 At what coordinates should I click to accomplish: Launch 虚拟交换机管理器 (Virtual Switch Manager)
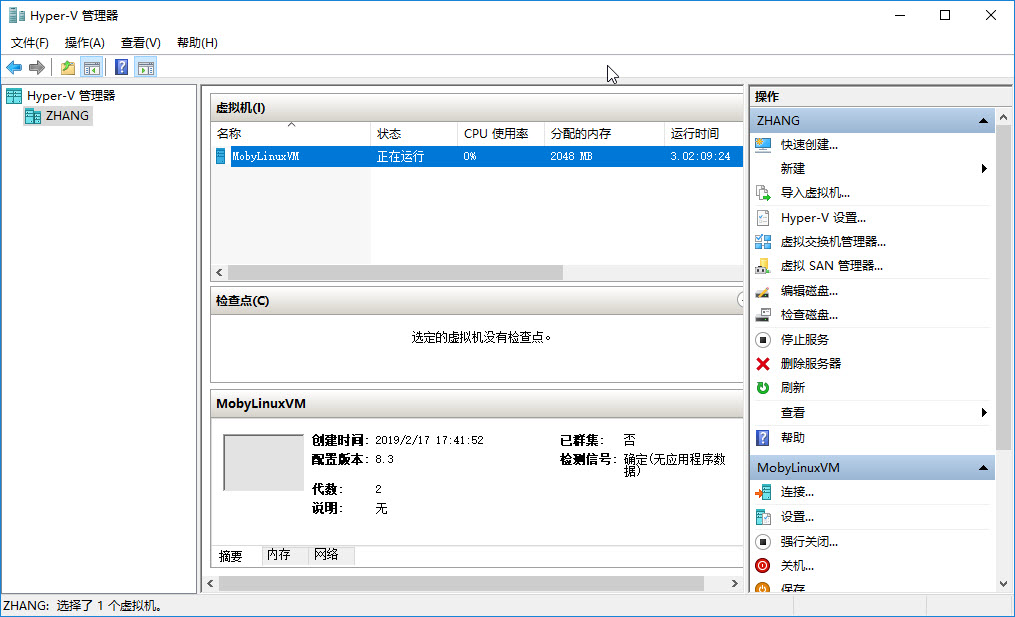763,242
